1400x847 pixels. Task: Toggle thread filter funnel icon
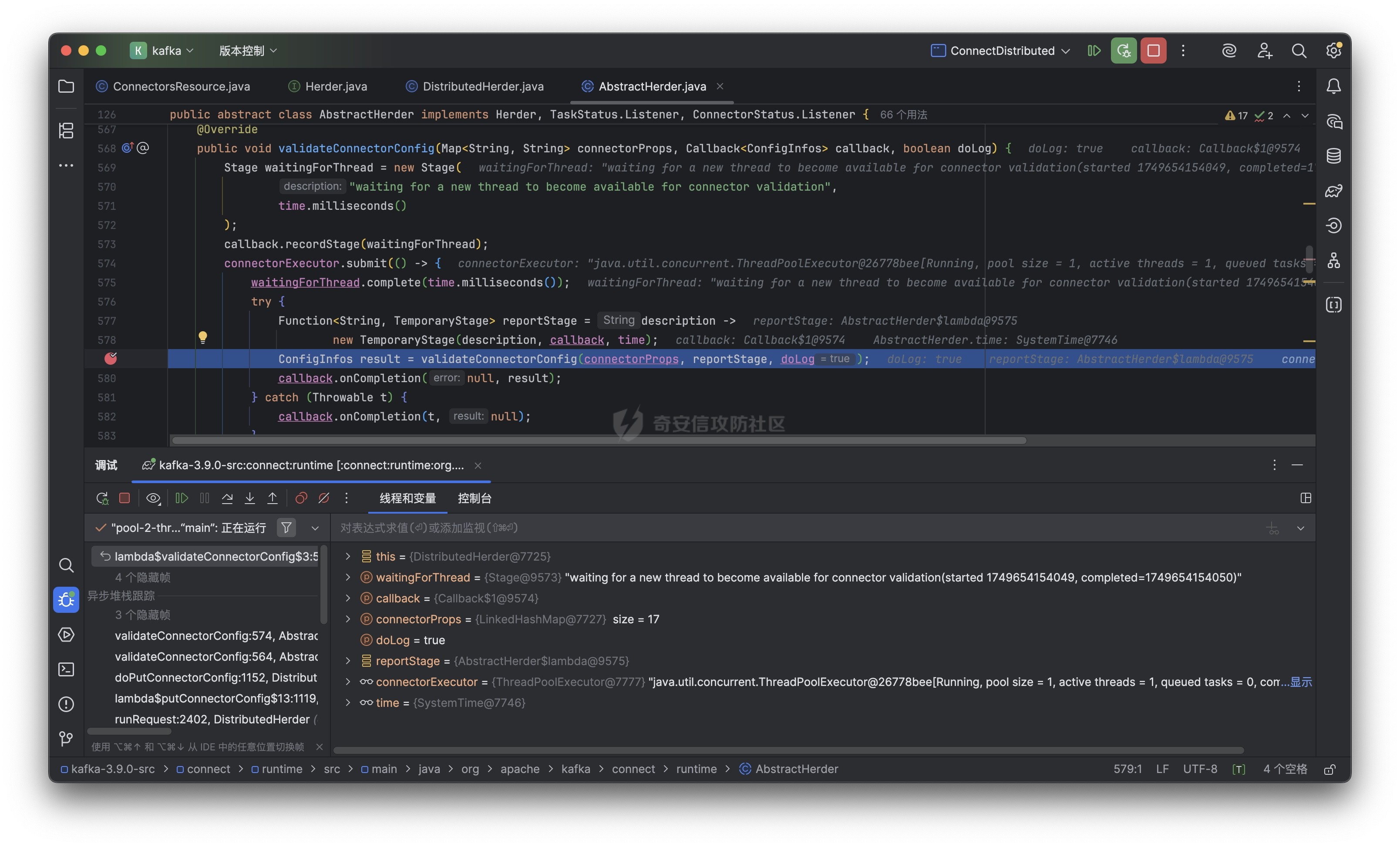[286, 528]
